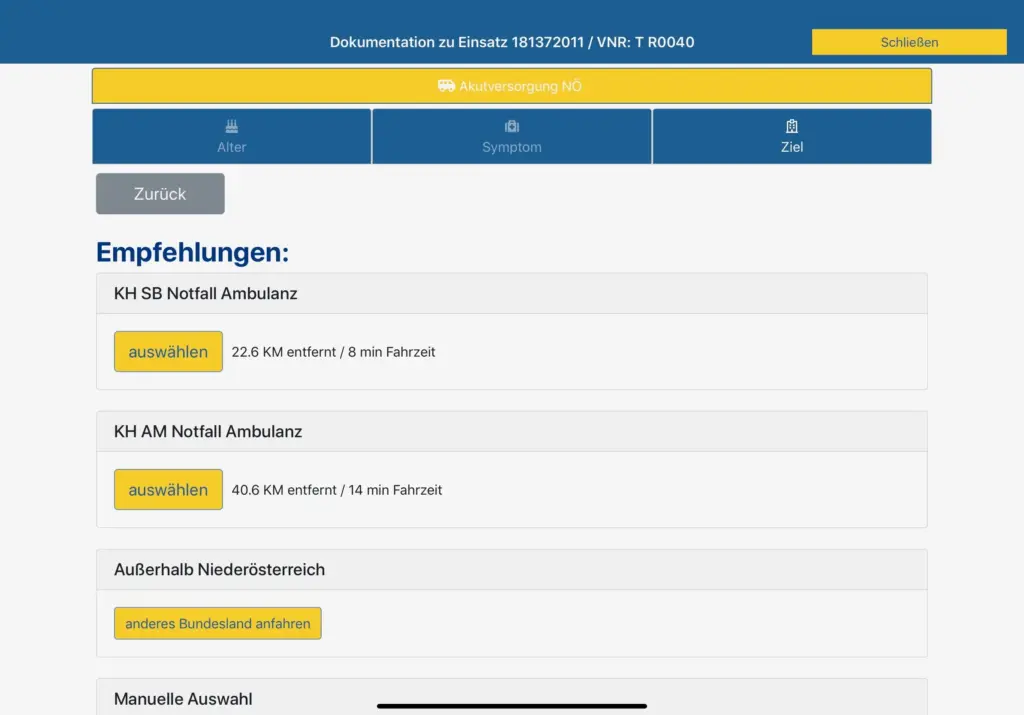Click the Außerhalb Niederösterreich section header
The height and width of the screenshot is (715, 1024).
[219, 570]
